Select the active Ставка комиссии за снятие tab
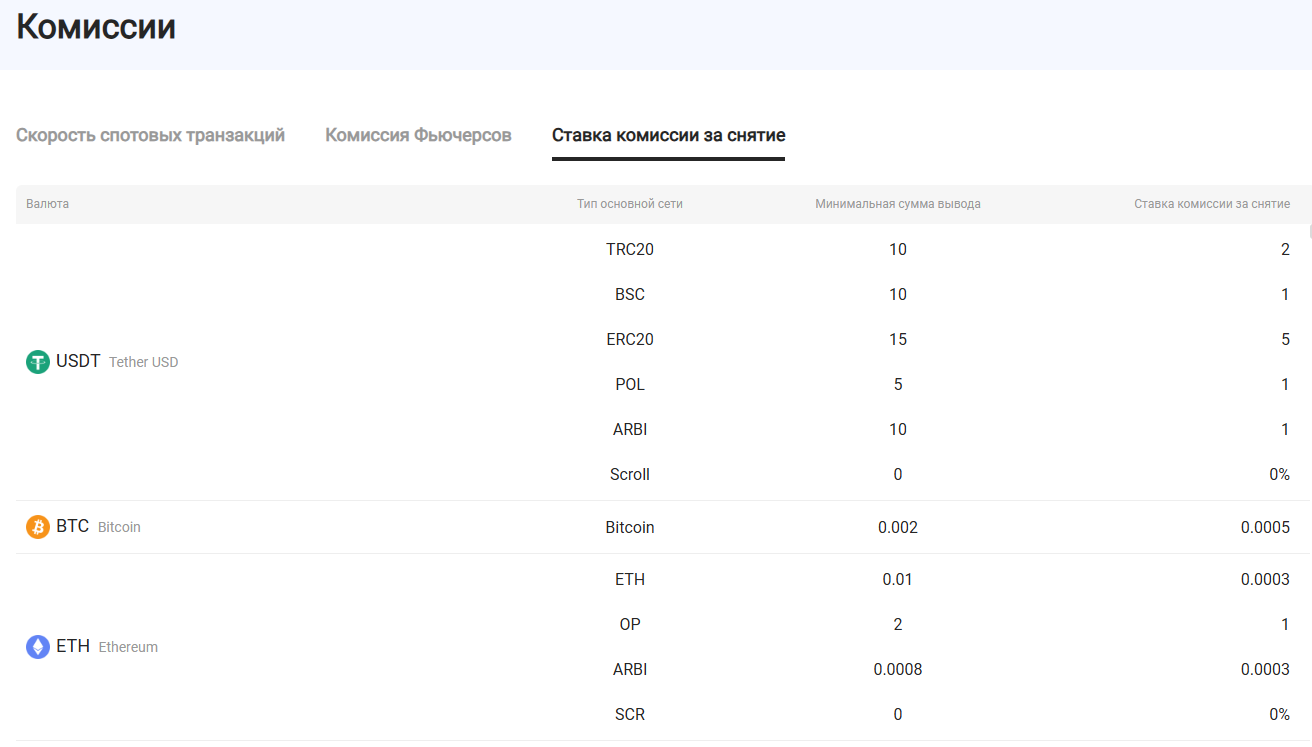 point(668,135)
